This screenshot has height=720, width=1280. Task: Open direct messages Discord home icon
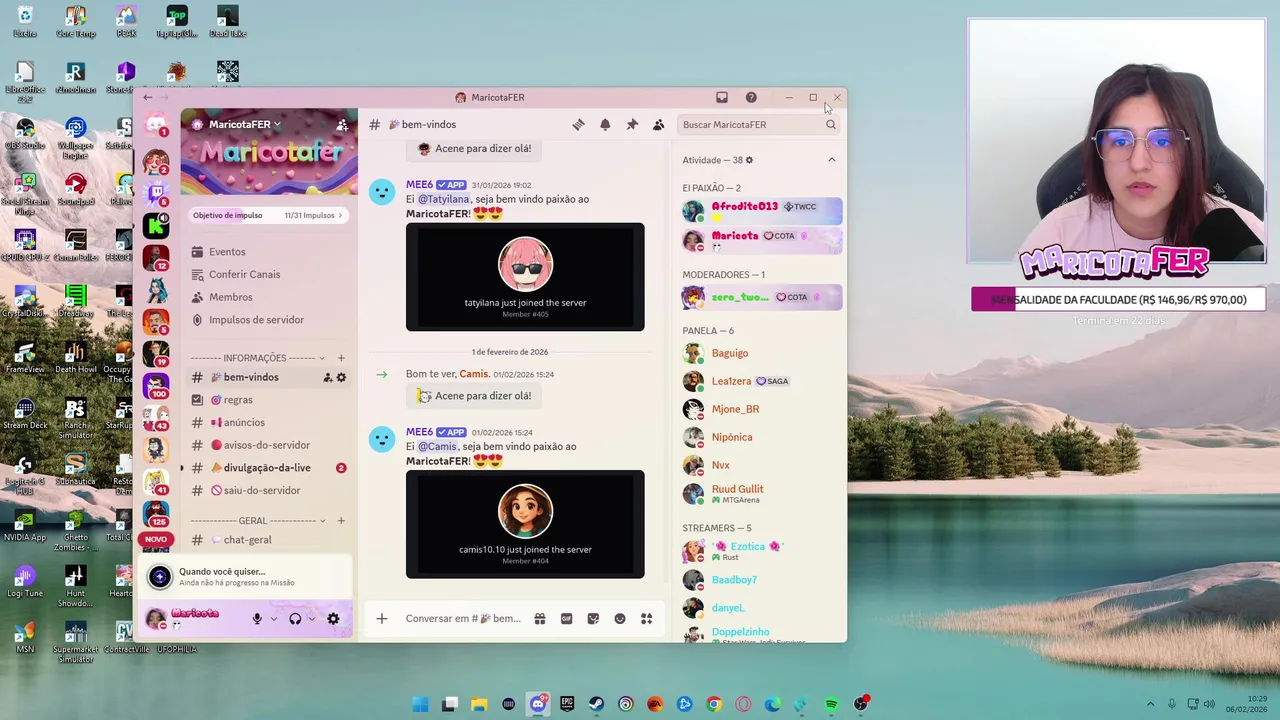point(156,125)
